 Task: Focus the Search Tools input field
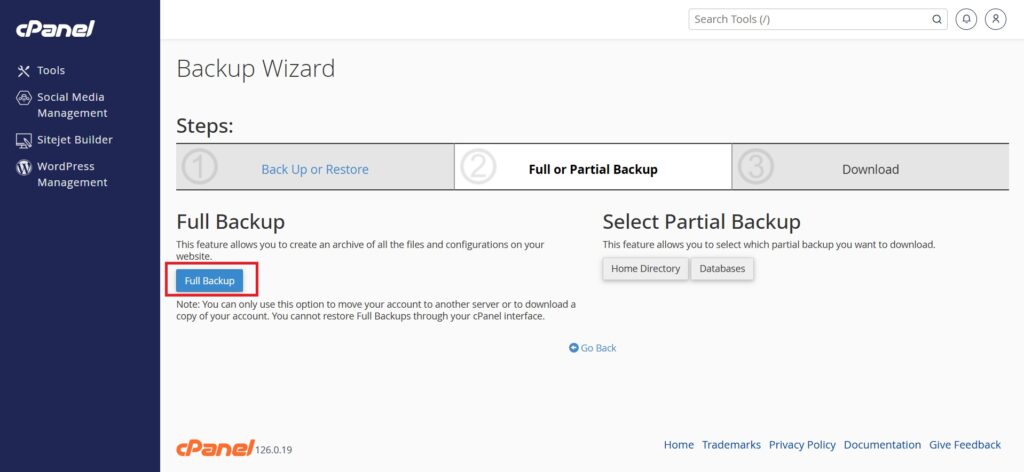pyautogui.click(x=810, y=20)
